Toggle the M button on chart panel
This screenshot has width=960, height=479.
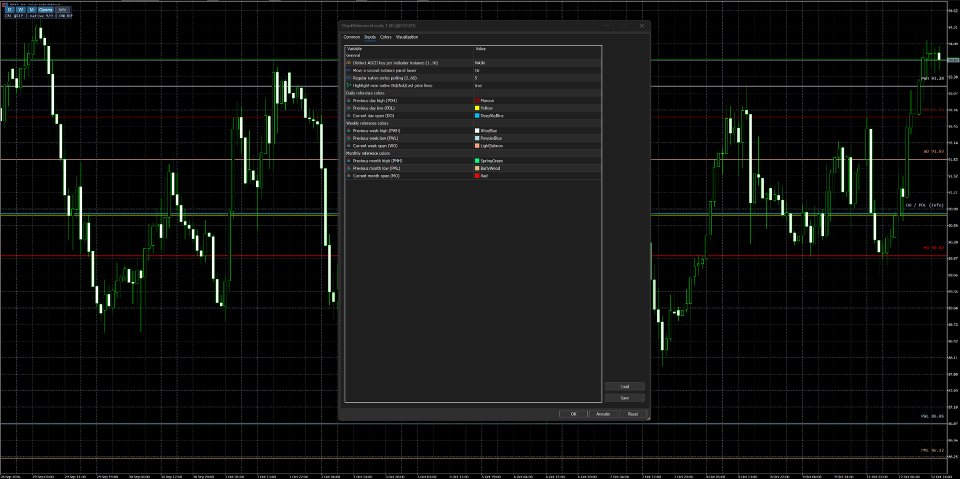pyautogui.click(x=30, y=10)
